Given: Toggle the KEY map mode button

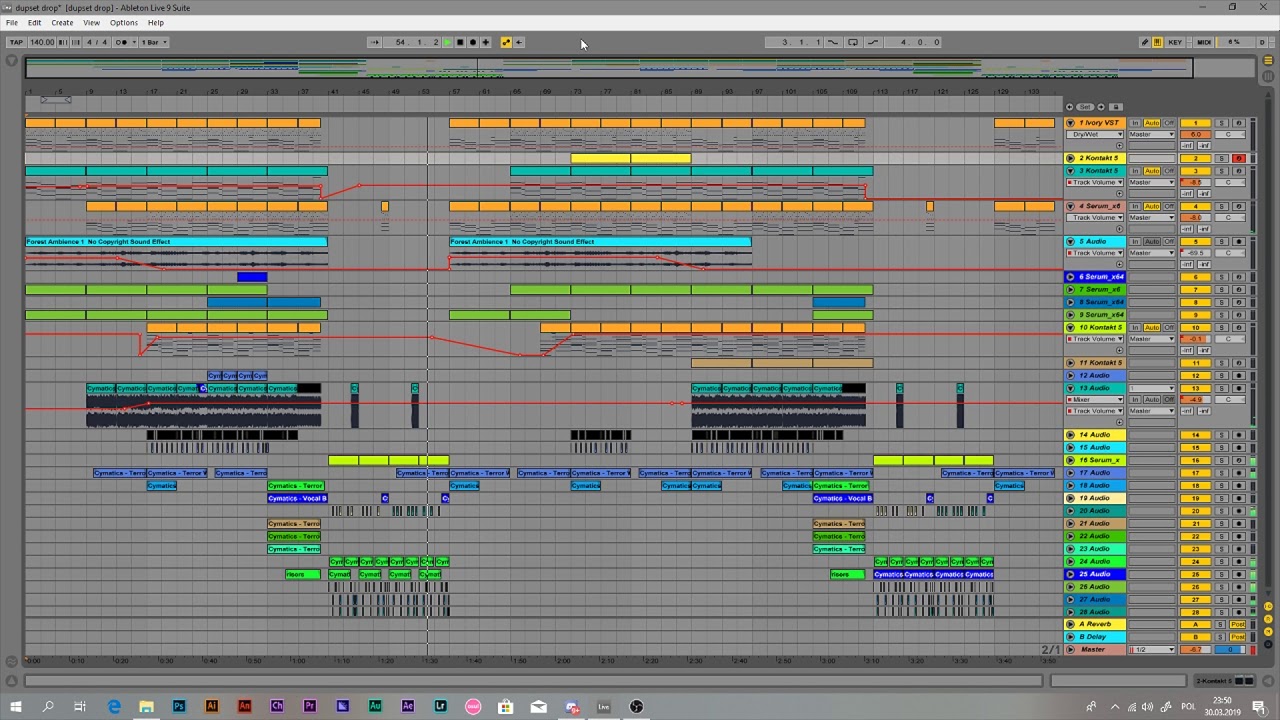Looking at the screenshot, I should pos(1175,42).
